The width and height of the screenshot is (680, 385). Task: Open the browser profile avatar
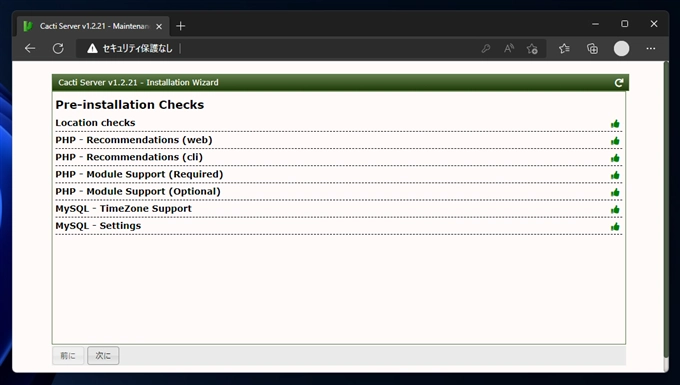pos(621,49)
